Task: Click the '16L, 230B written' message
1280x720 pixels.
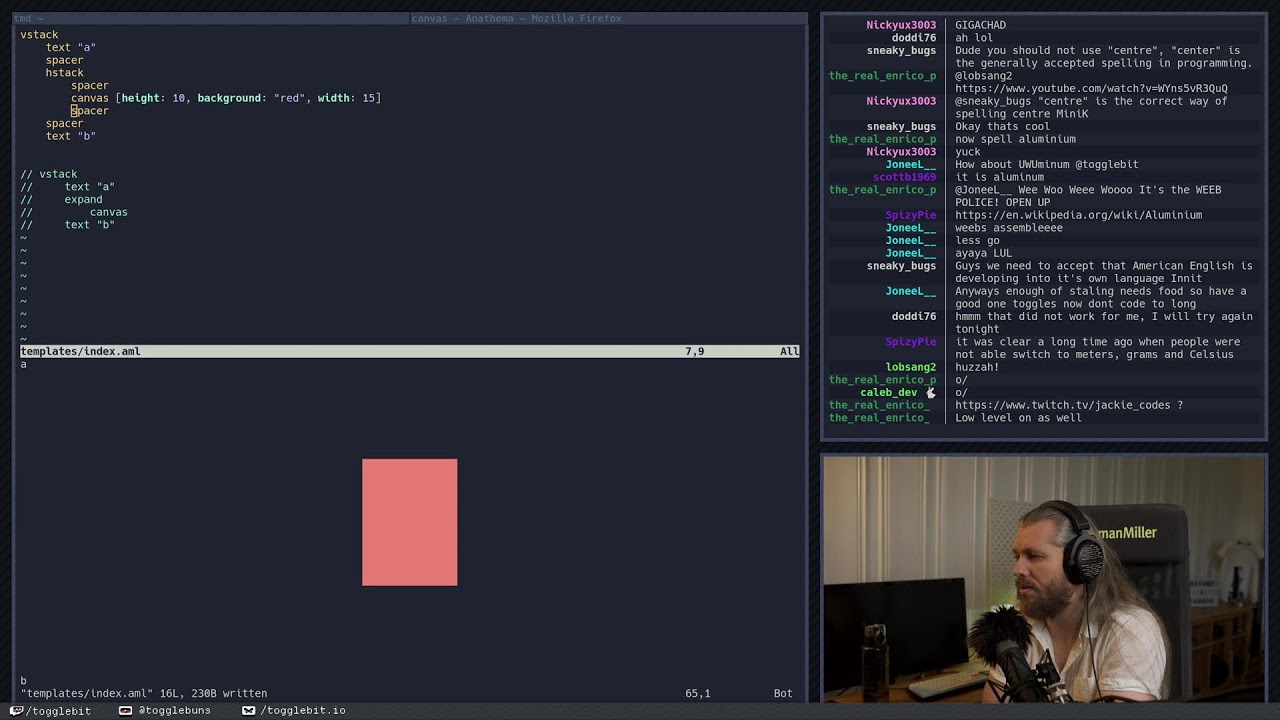Action: coord(213,693)
